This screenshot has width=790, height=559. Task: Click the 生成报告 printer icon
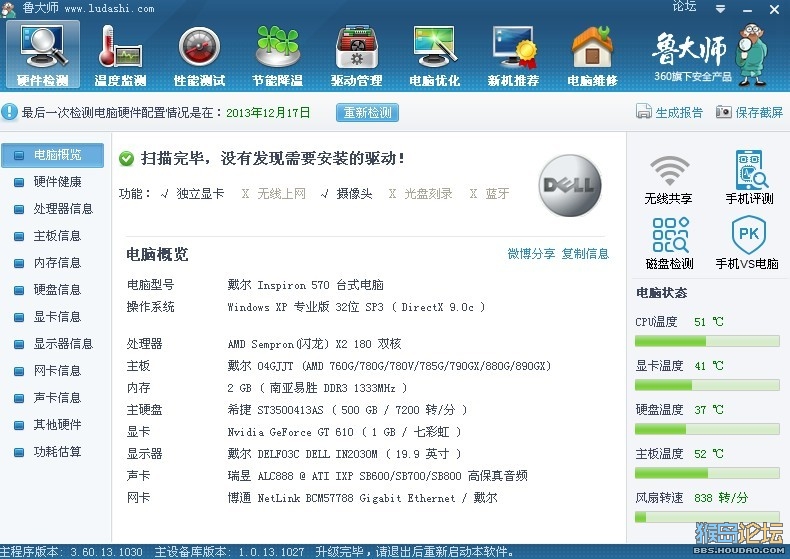coord(643,111)
